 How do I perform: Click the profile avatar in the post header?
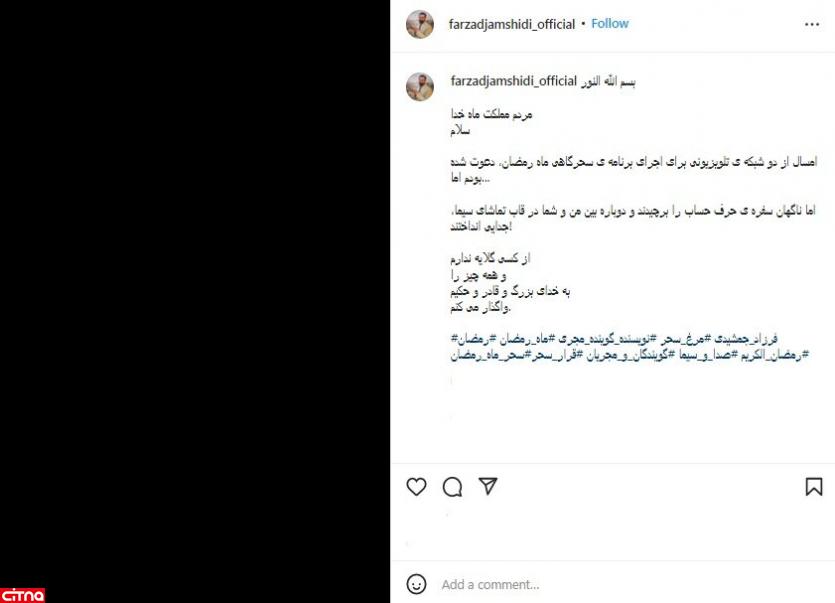click(x=420, y=24)
